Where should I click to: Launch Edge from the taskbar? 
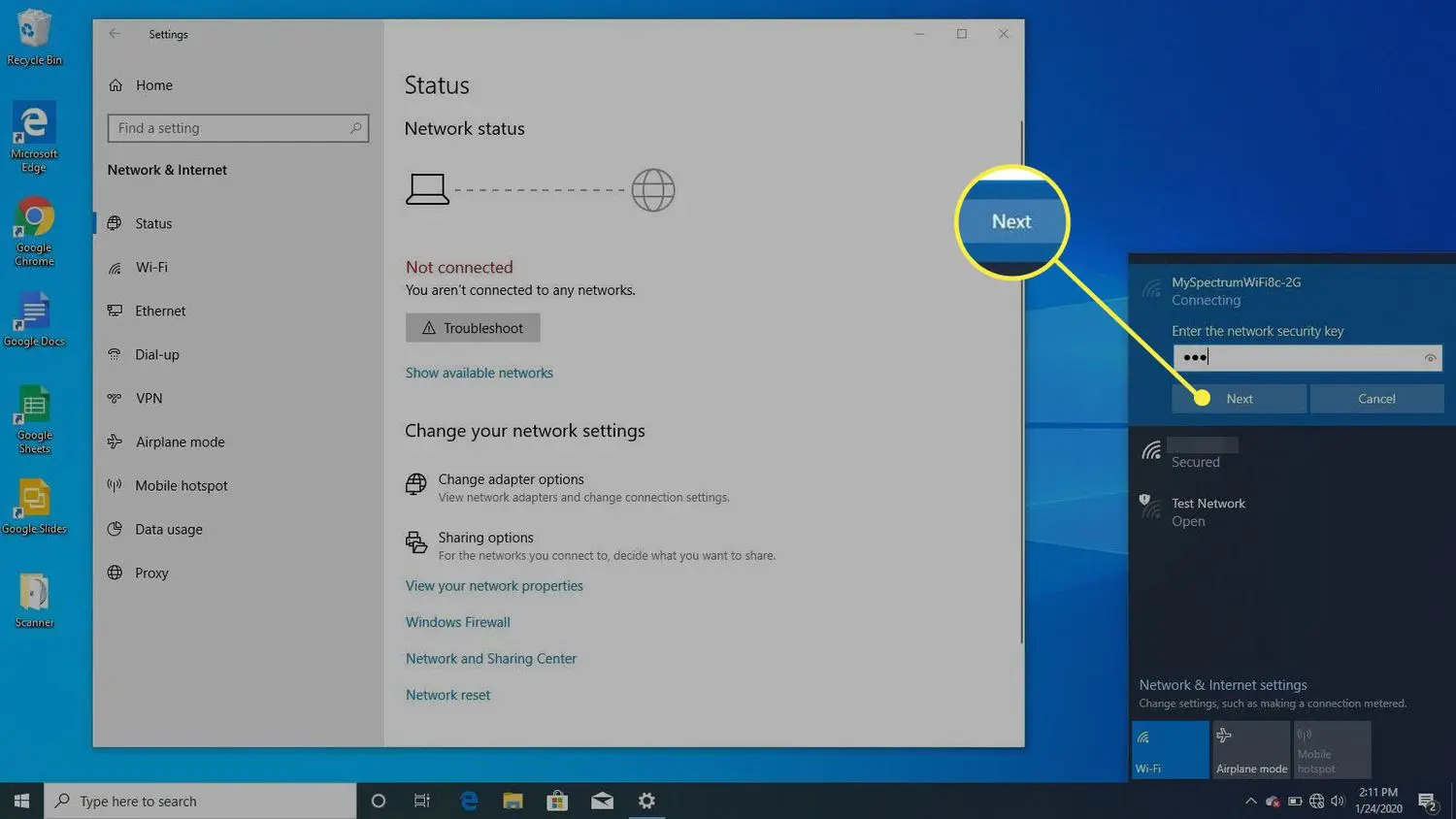coord(469,801)
